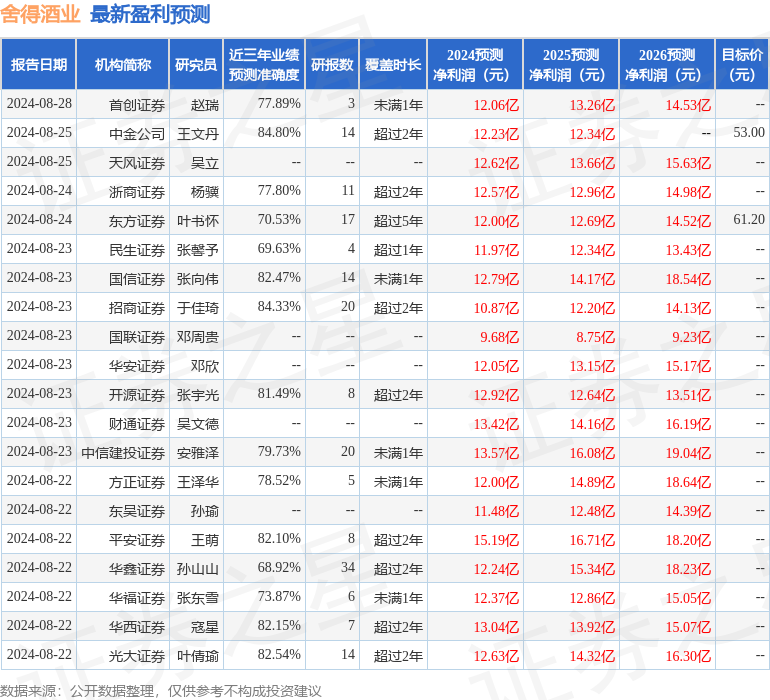The image size is (770, 700).
Task: Click the 目标价 column header
Action: (742, 65)
